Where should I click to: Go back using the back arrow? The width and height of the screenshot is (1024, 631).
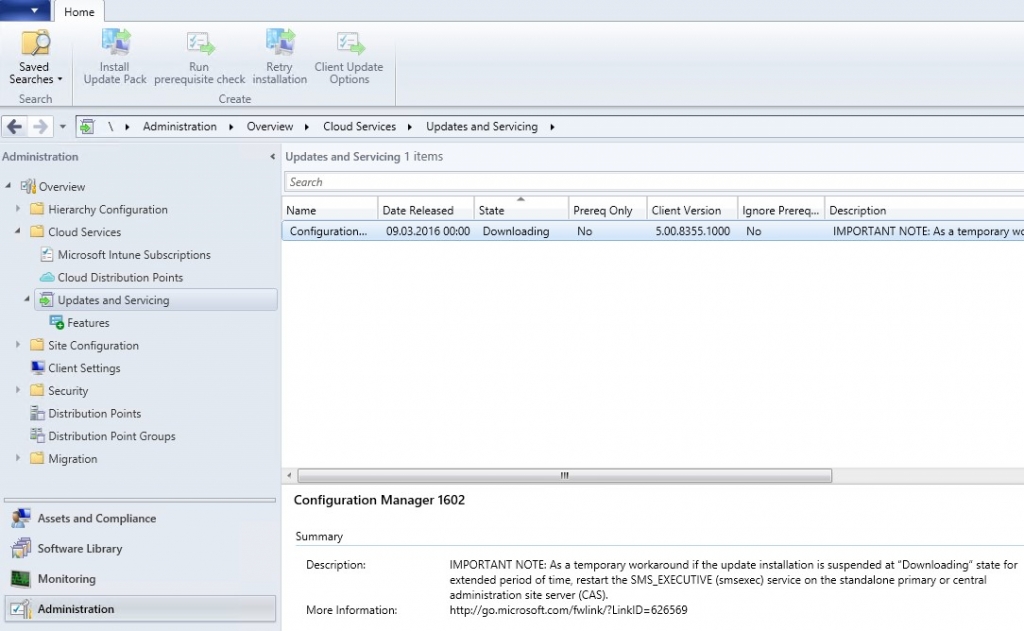click(x=15, y=126)
